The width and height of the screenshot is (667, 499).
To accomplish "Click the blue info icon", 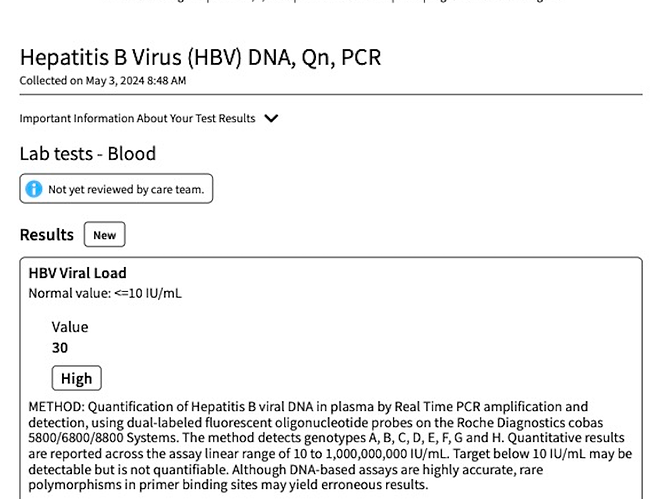I will pos(34,189).
